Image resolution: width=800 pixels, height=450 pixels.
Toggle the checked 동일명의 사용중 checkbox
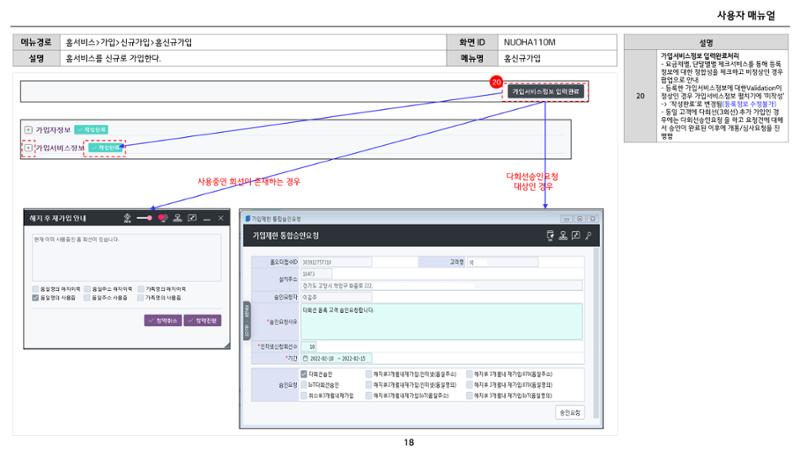[35, 297]
